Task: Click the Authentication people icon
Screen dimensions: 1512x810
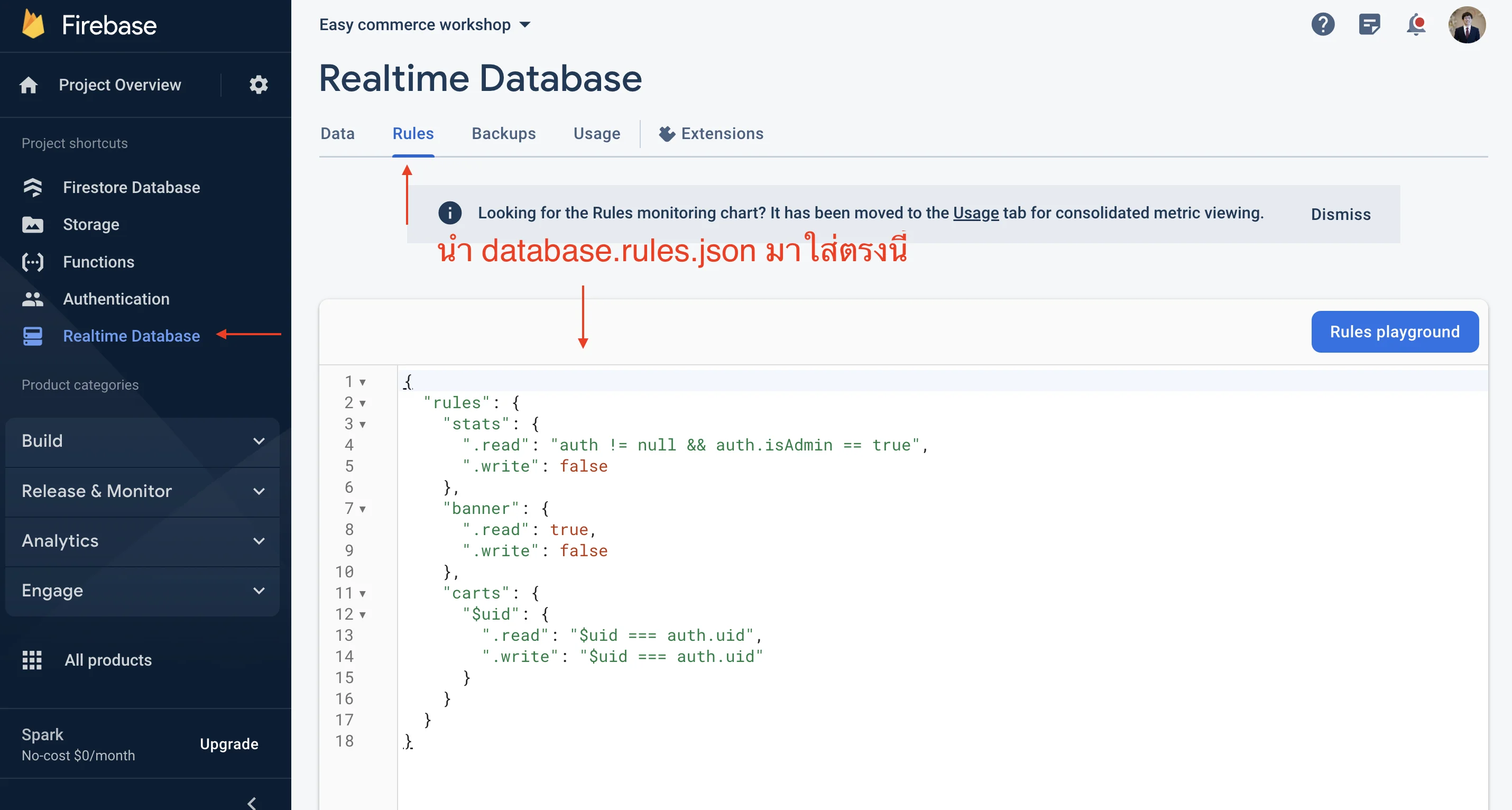Action: point(32,299)
